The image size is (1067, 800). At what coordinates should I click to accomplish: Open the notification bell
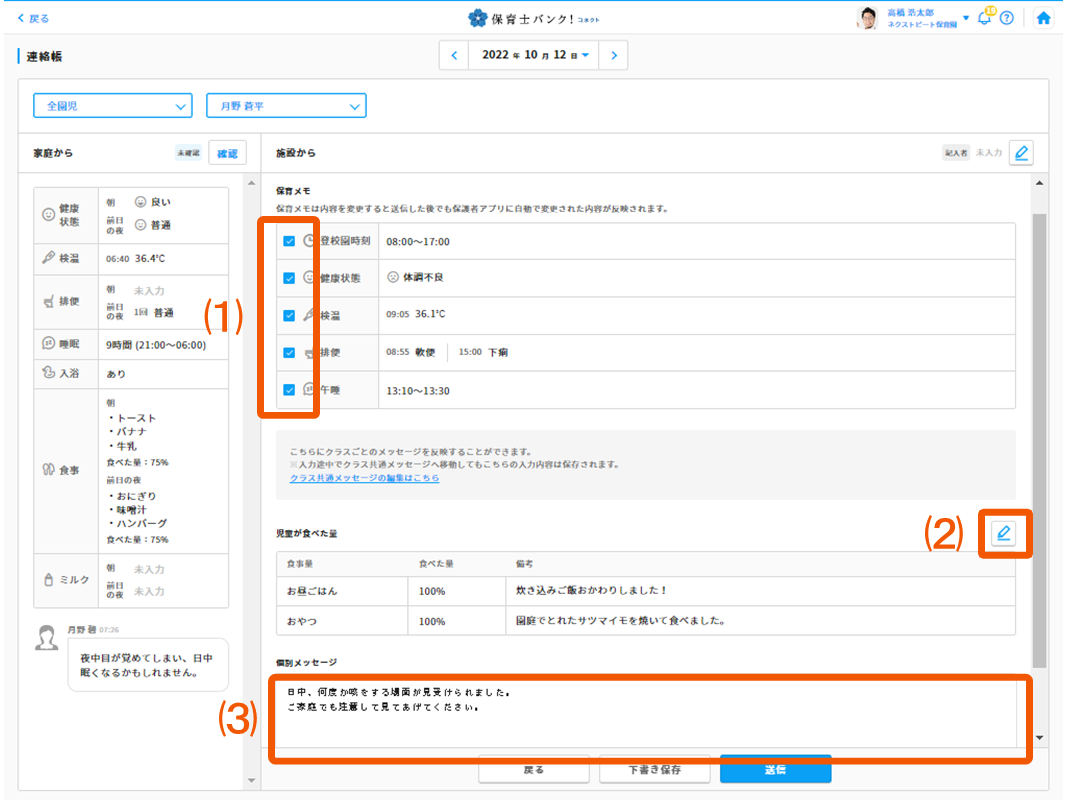(984, 18)
